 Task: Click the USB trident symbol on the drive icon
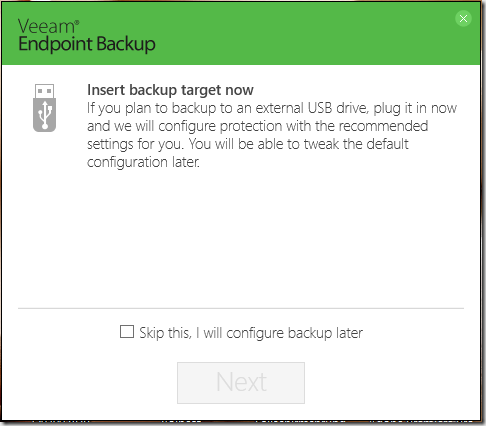click(x=45, y=115)
